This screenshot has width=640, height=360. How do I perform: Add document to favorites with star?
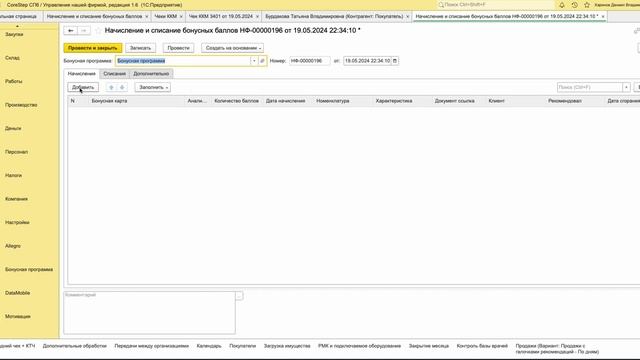pos(98,31)
